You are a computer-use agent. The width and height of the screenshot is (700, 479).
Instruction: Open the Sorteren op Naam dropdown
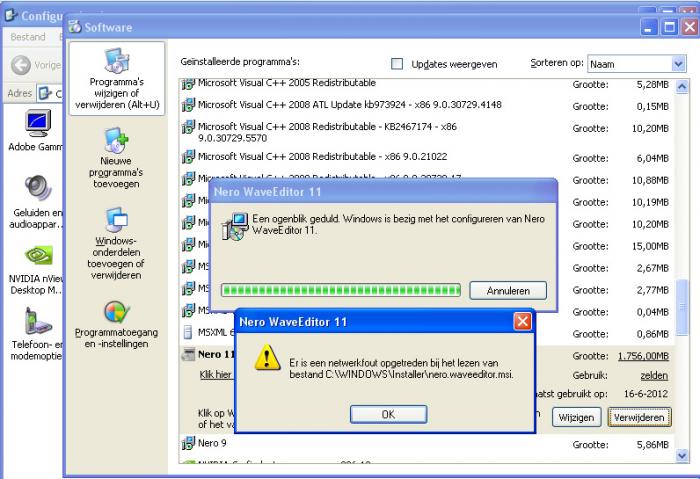[x=678, y=64]
